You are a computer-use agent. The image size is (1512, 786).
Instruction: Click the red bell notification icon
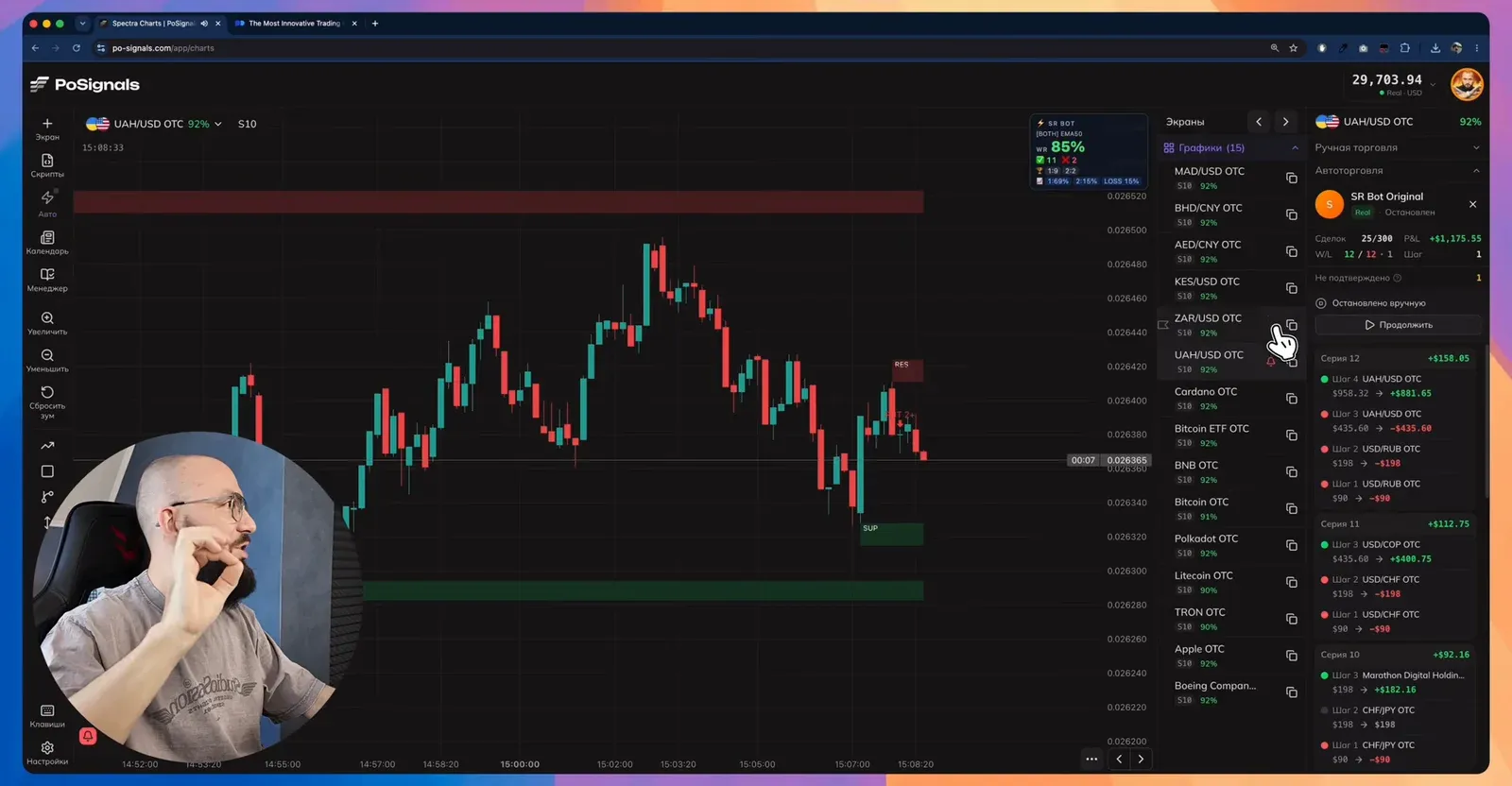pos(88,736)
